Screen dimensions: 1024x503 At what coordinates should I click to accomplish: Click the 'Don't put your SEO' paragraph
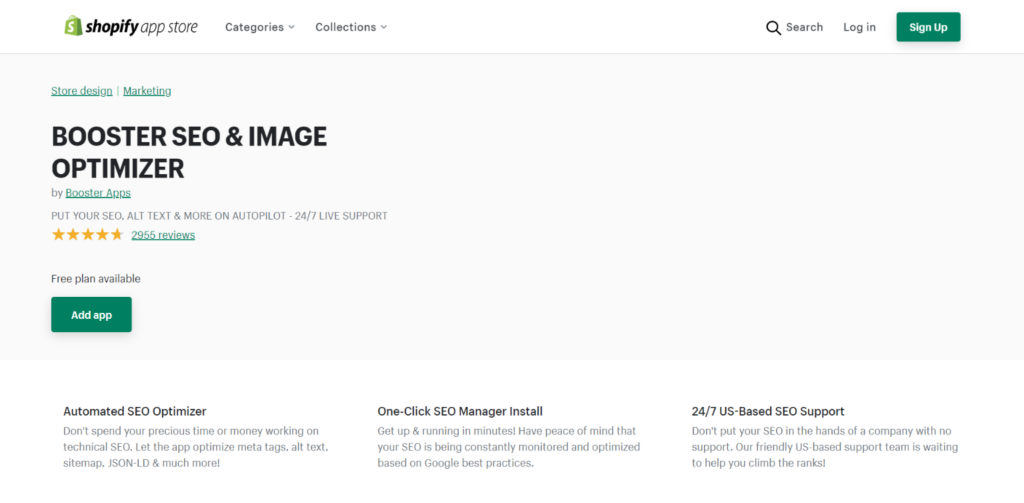click(825, 447)
